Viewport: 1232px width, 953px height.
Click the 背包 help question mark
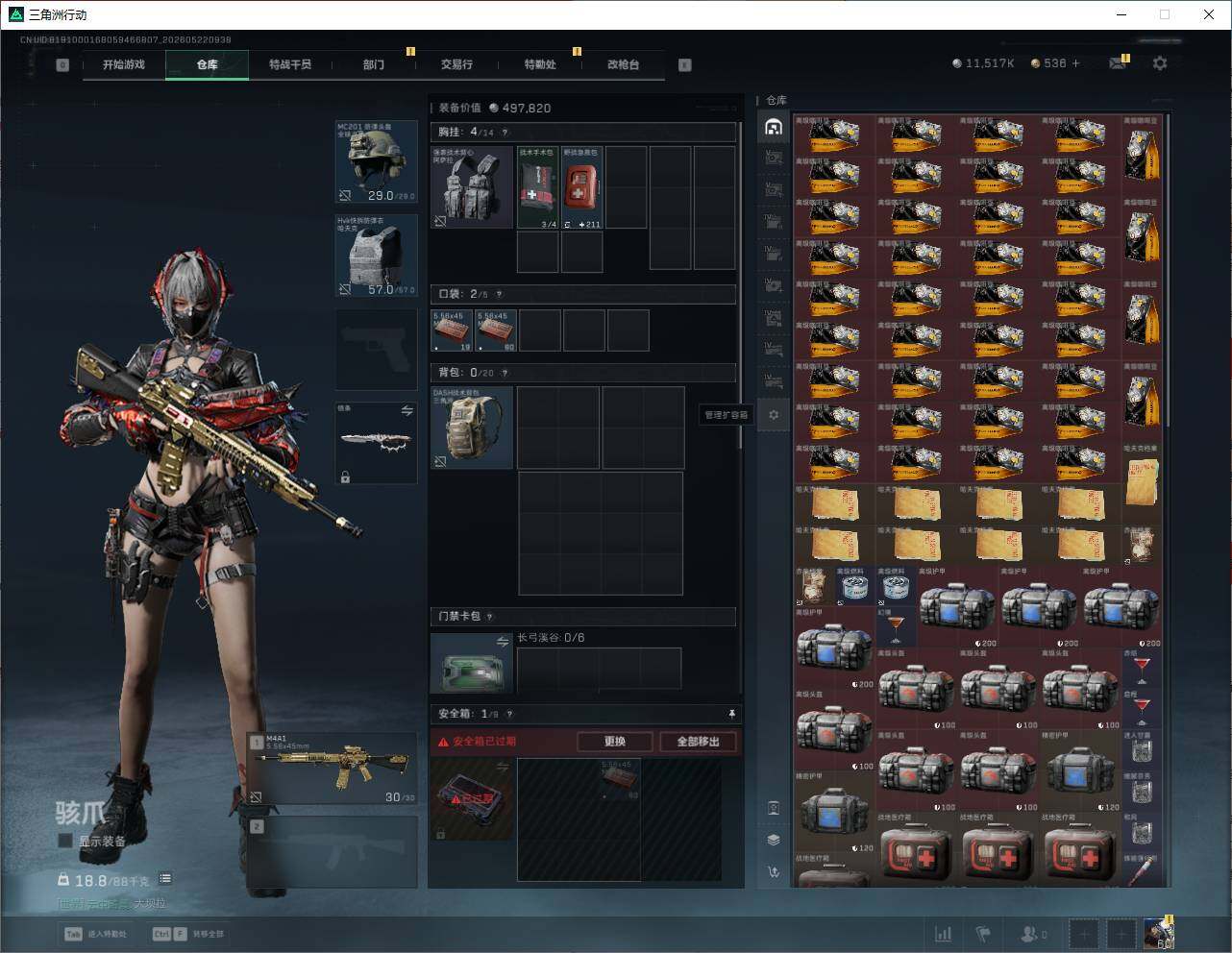505,373
